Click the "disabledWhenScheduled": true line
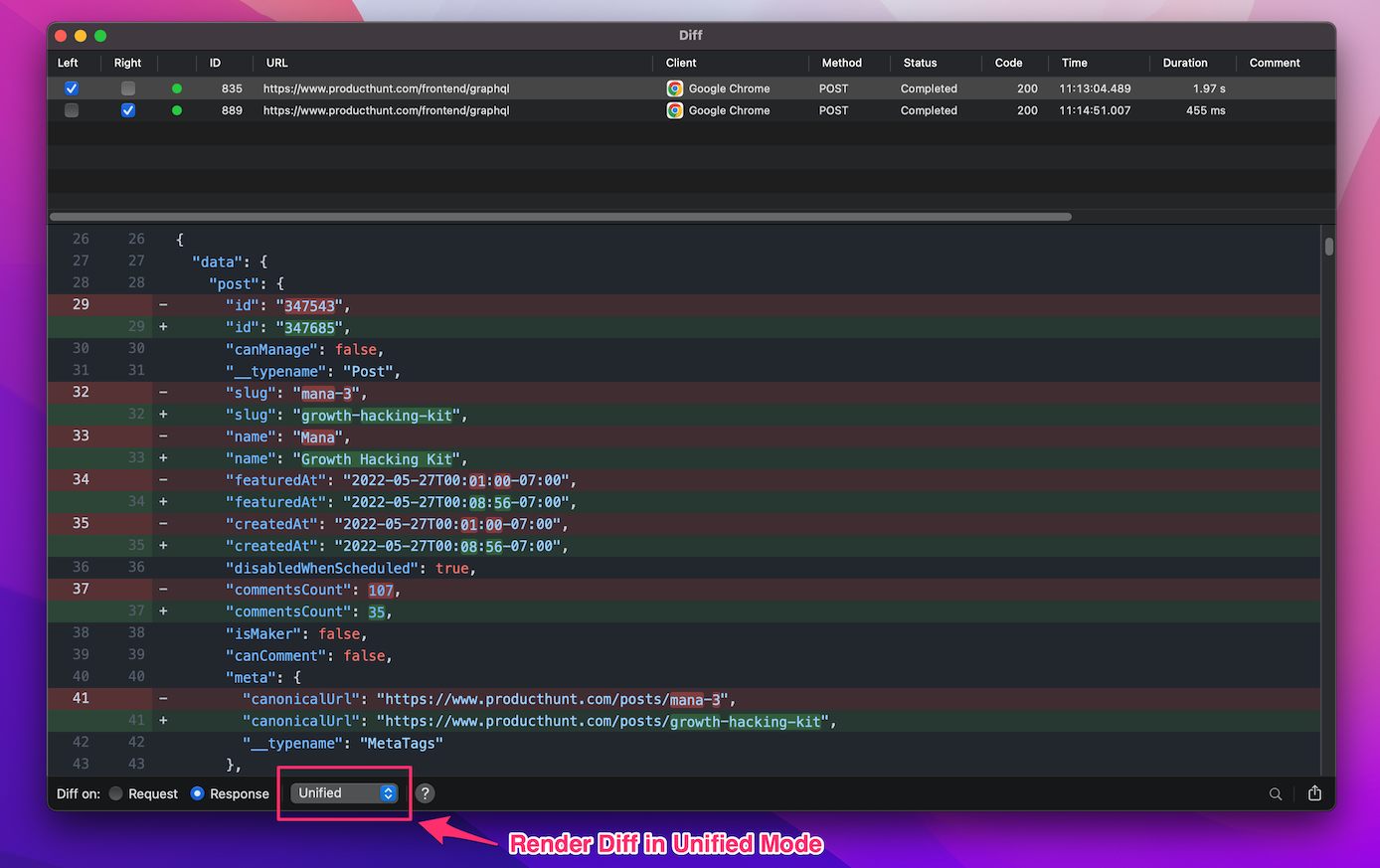1380x868 pixels. (x=684, y=568)
